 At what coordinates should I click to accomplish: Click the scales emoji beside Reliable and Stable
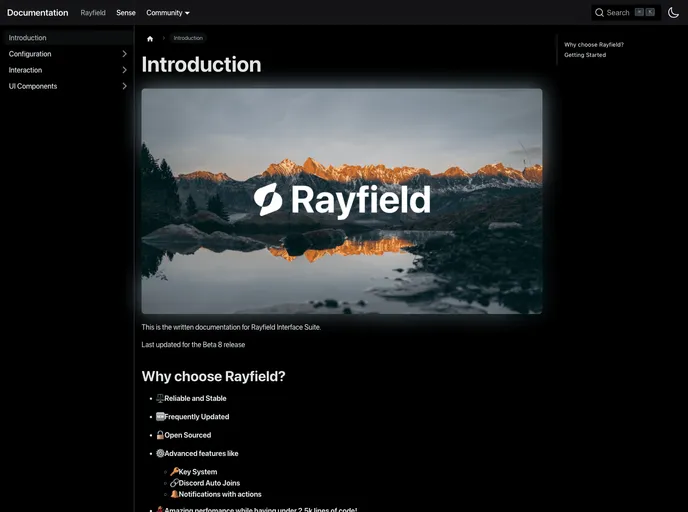(160, 398)
